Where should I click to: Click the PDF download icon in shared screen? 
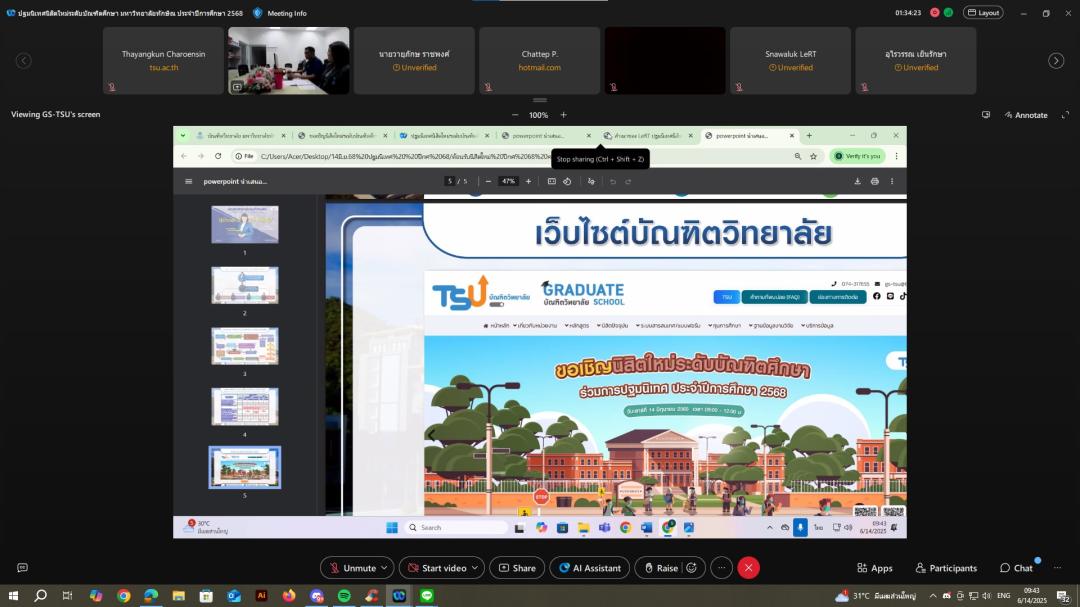tap(858, 182)
